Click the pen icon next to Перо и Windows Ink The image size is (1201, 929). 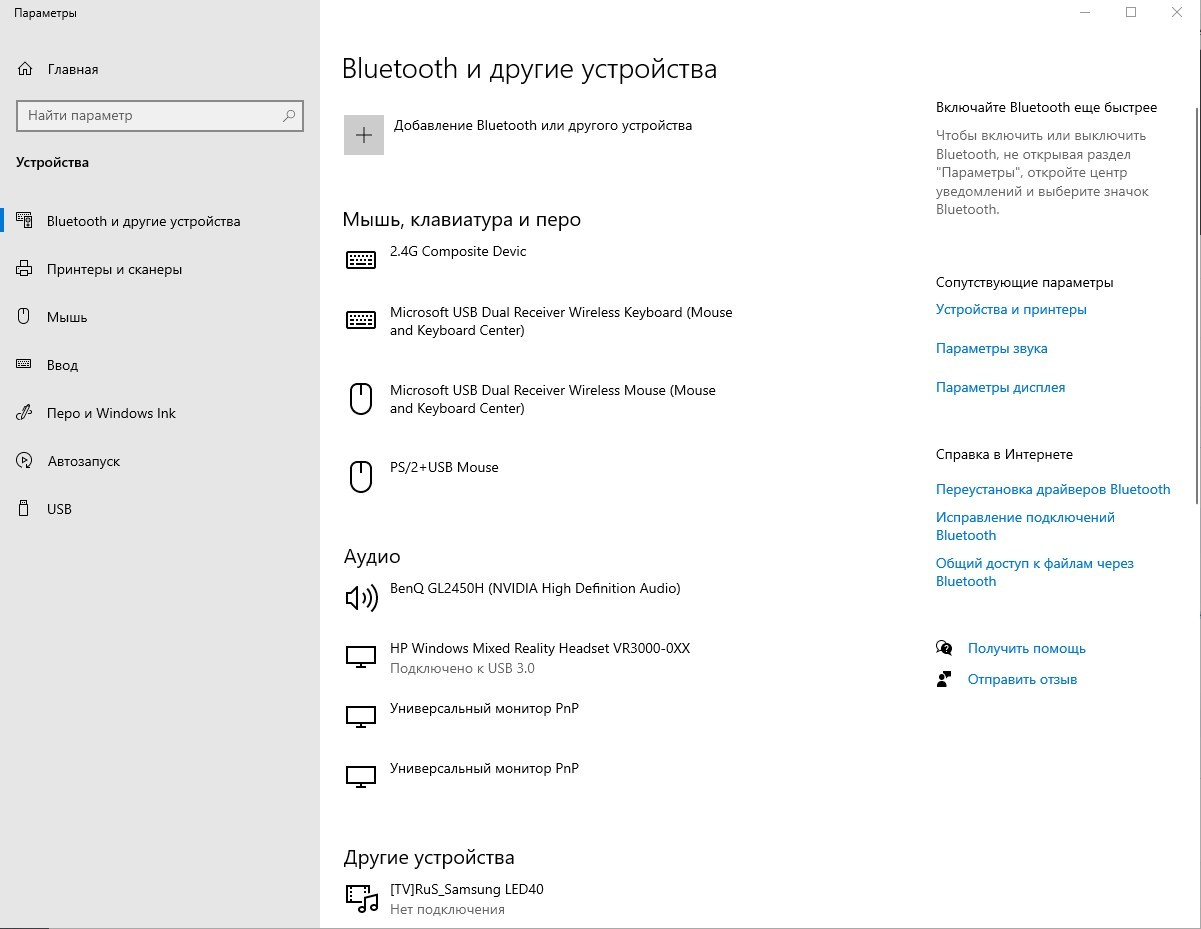tap(25, 413)
